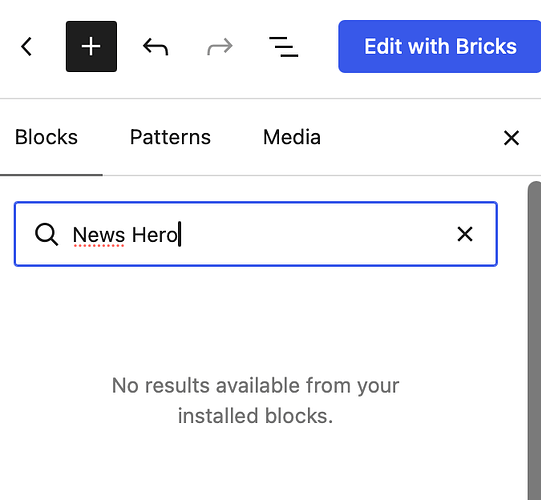Screen dimensions: 541x500
Task: Place cursor on the underlined word News
Action: point(99,235)
